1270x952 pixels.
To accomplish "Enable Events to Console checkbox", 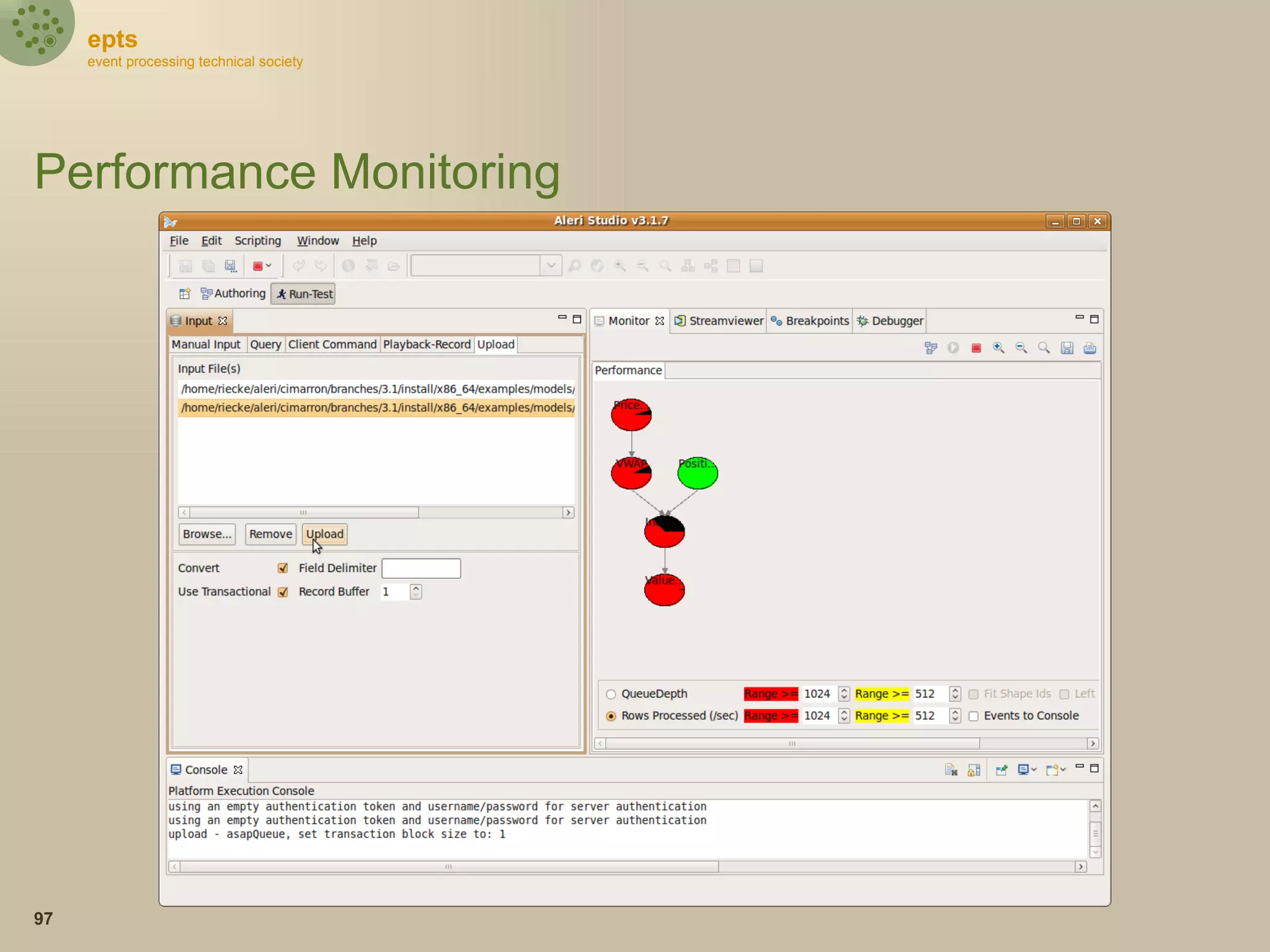I will tap(974, 716).
